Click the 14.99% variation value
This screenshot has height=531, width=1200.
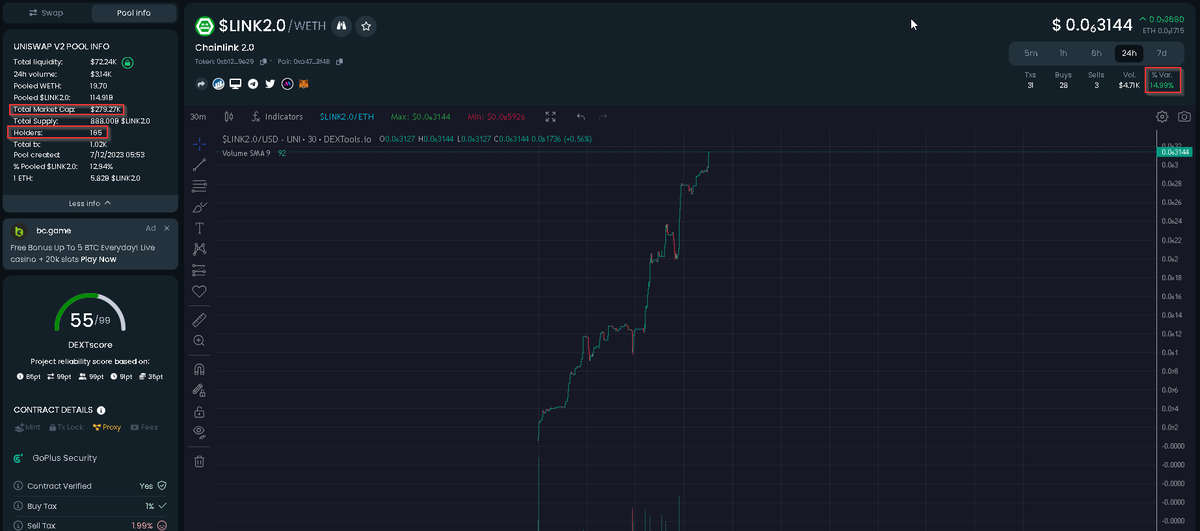(x=1162, y=85)
